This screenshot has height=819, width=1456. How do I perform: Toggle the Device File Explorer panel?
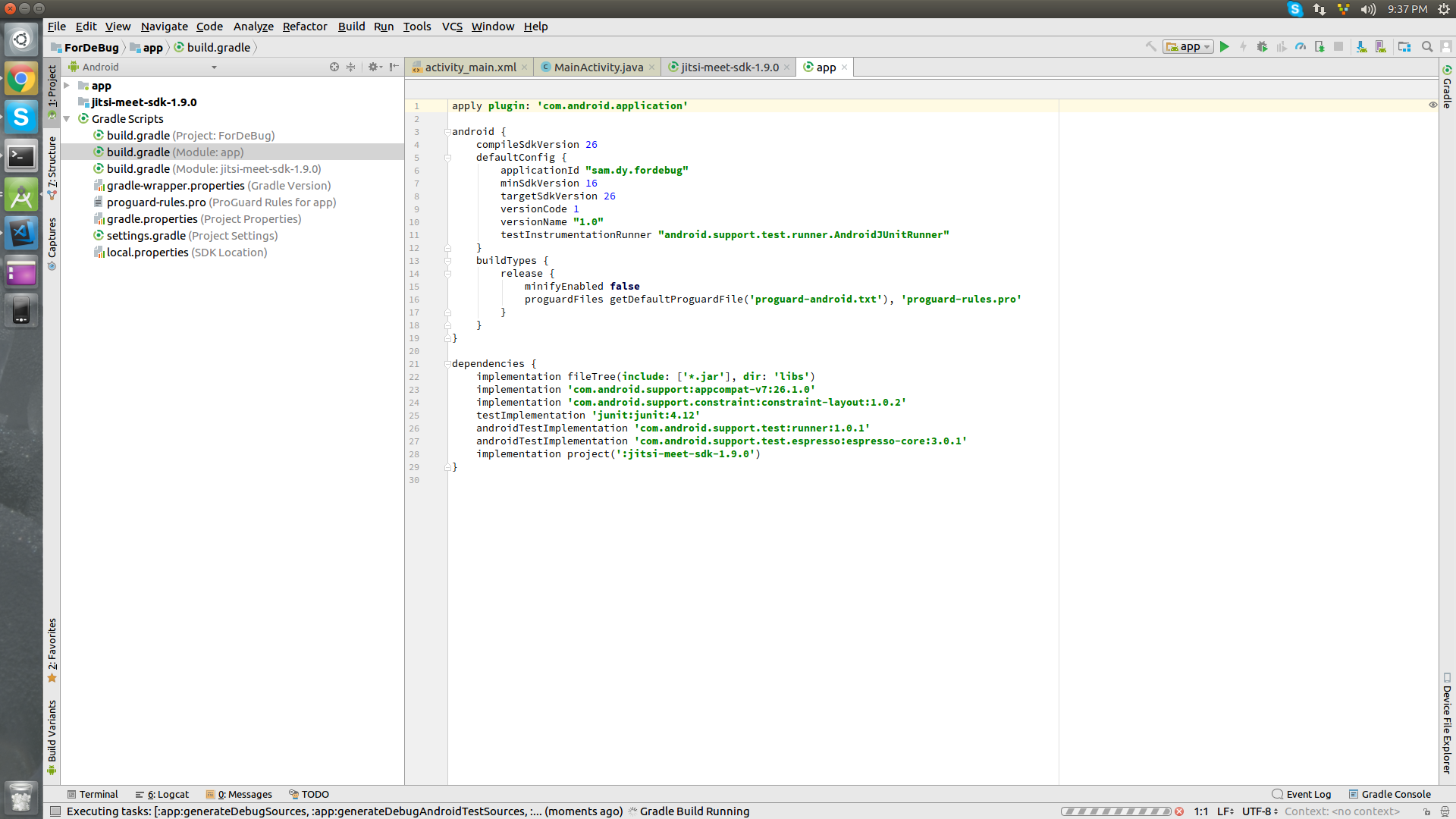[1445, 720]
